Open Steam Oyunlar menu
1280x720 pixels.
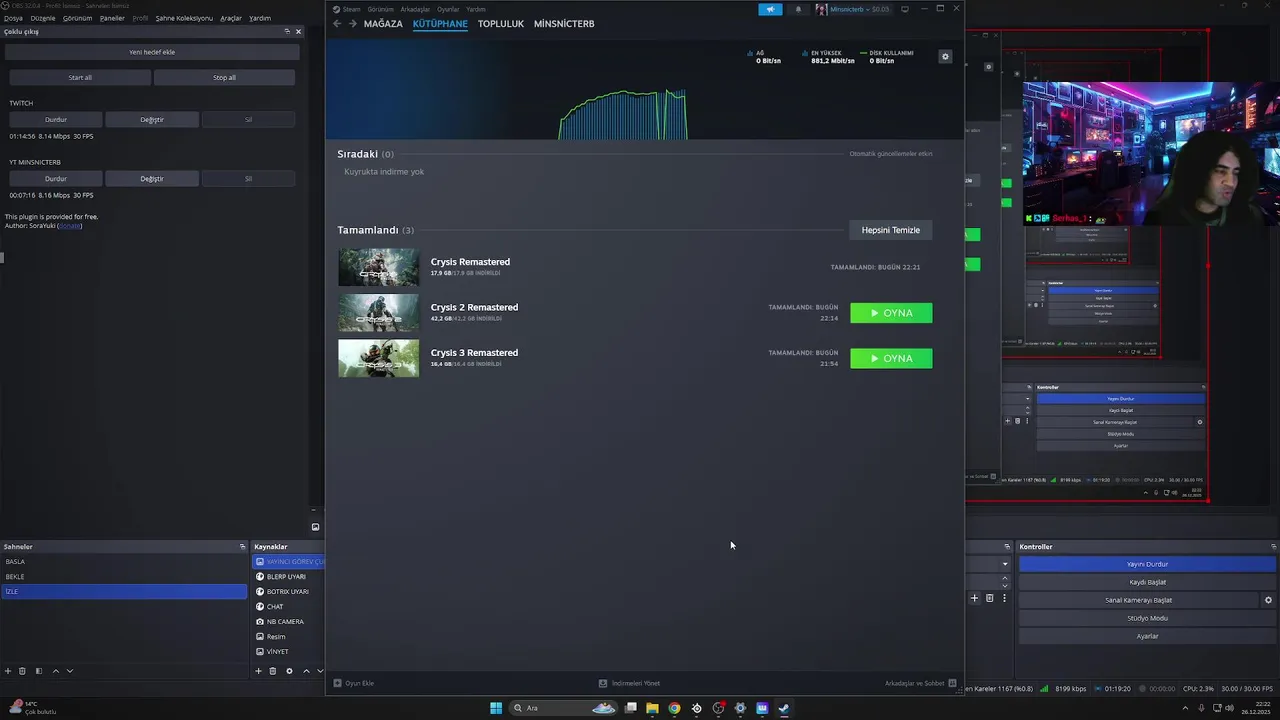[448, 9]
